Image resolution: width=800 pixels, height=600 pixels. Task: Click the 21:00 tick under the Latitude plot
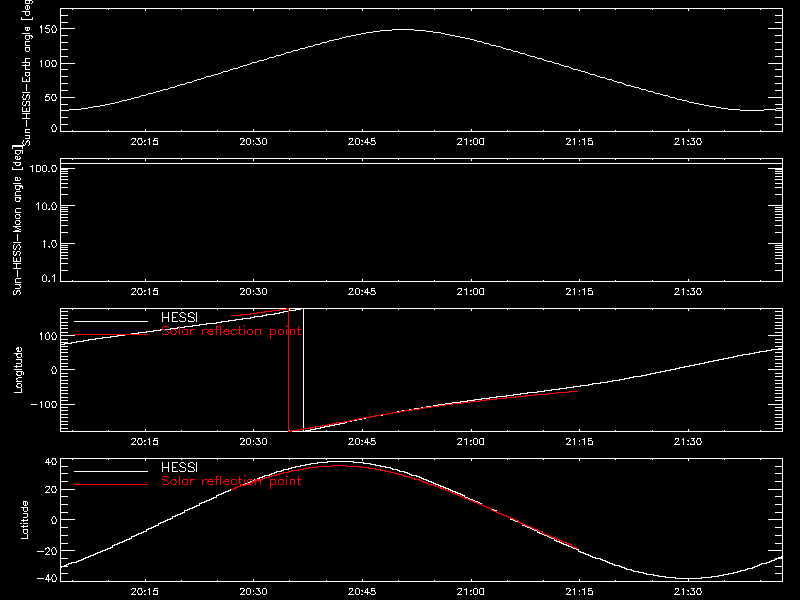(x=470, y=592)
